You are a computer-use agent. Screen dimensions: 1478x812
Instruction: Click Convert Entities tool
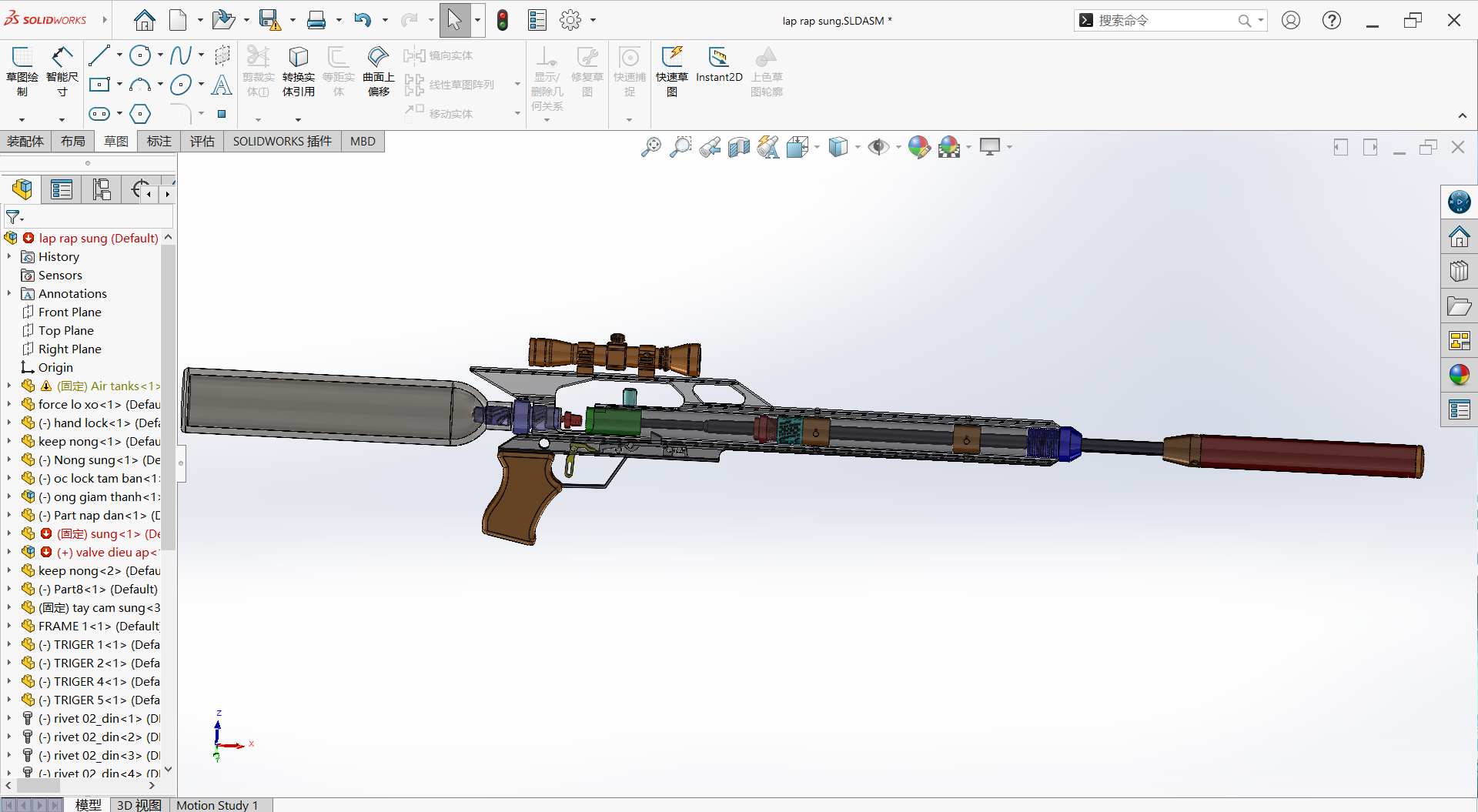point(298,71)
